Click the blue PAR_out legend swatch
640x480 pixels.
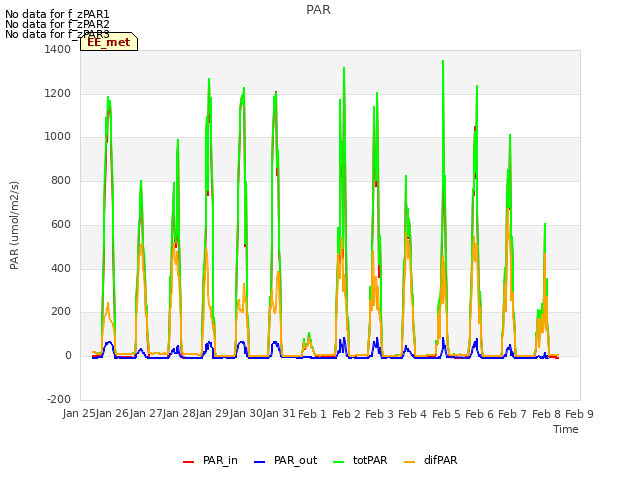point(259,462)
